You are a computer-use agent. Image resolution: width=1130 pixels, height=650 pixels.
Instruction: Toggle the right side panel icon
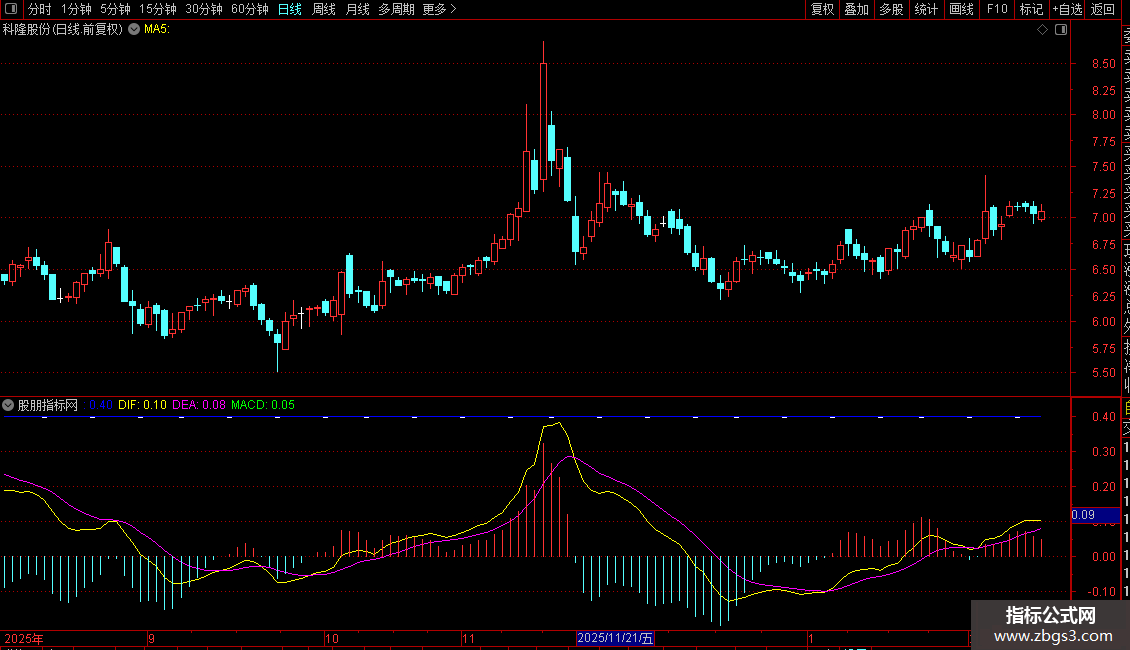point(1061,30)
